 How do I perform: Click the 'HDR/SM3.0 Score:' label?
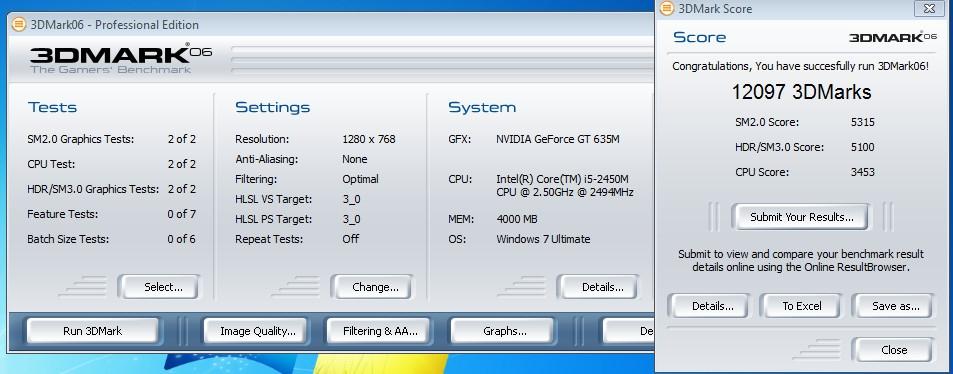(779, 147)
